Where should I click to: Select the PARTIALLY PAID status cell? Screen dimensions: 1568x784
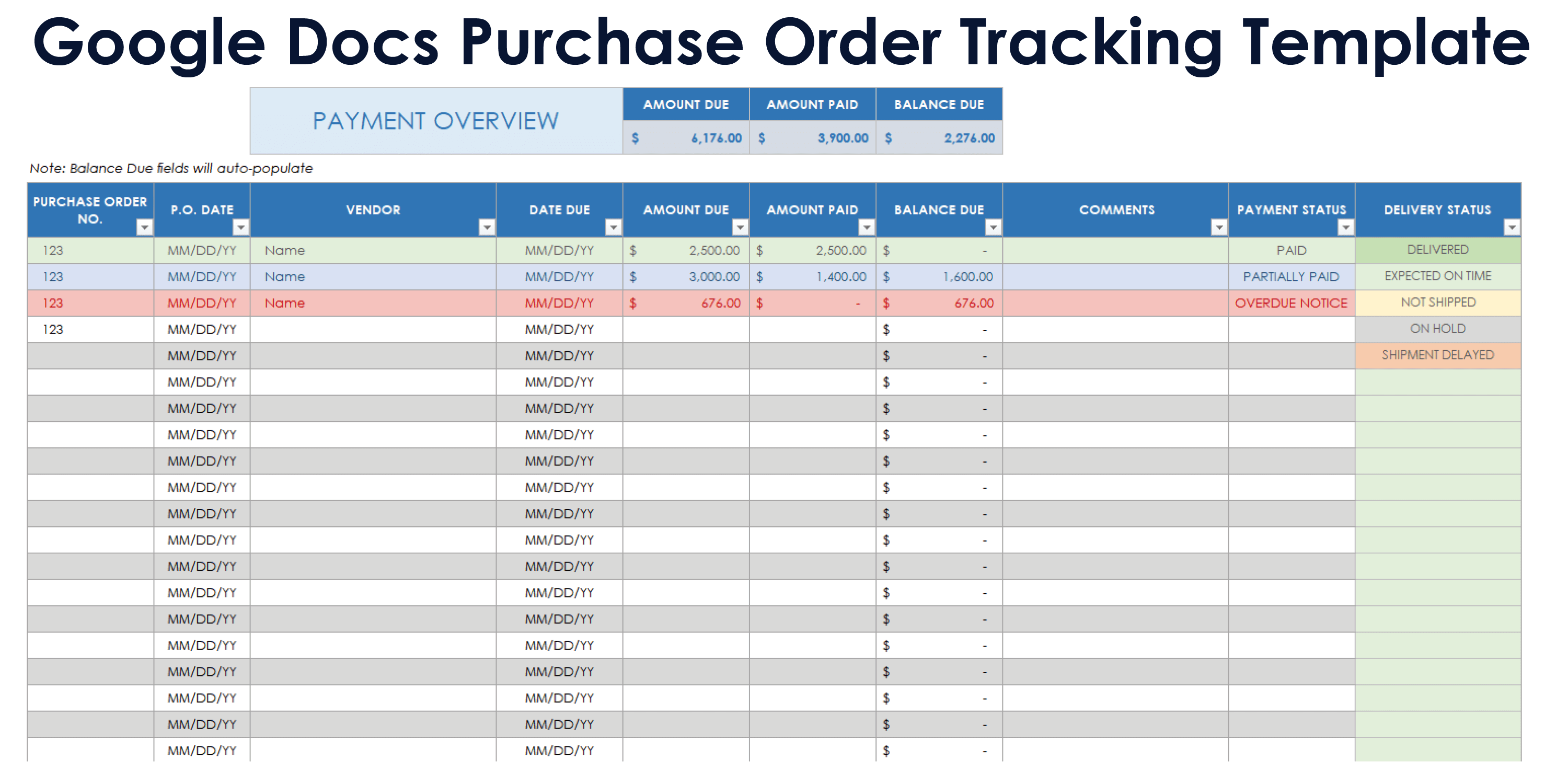click(x=1292, y=276)
